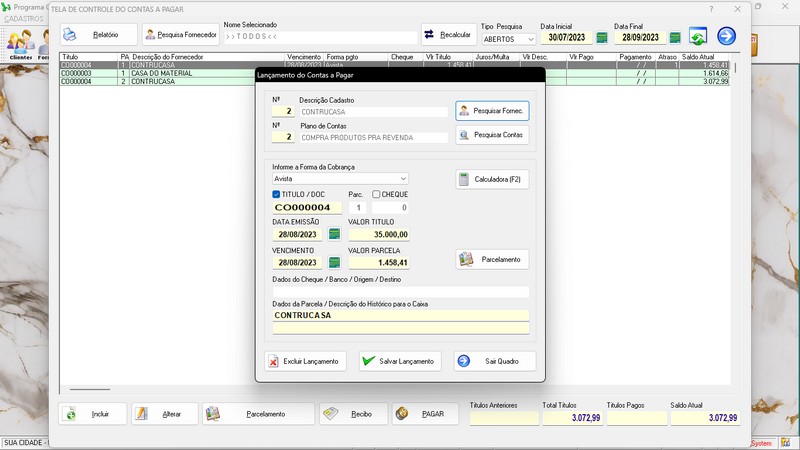Image resolution: width=800 pixels, height=450 pixels.
Task: Click help question mark in title bar
Action: pyautogui.click(x=711, y=9)
